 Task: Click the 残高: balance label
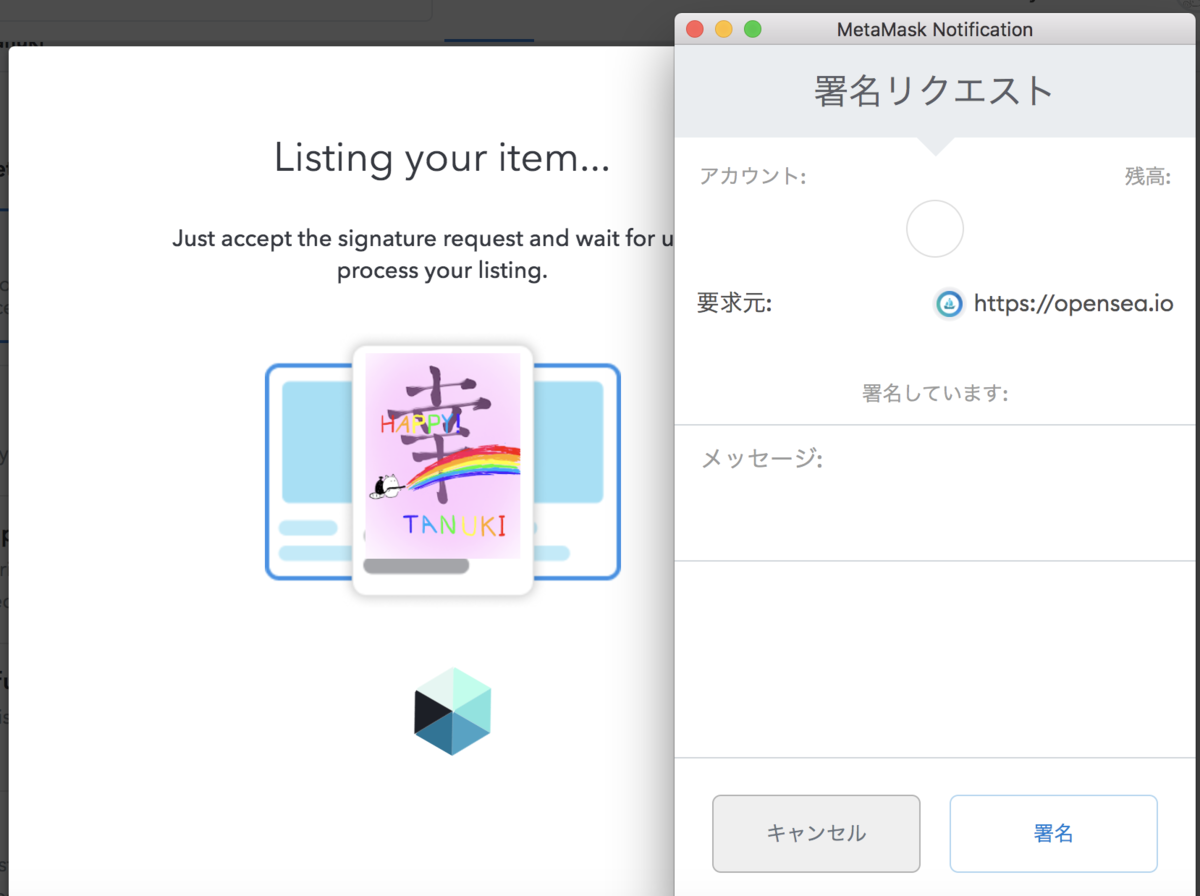coord(1147,177)
